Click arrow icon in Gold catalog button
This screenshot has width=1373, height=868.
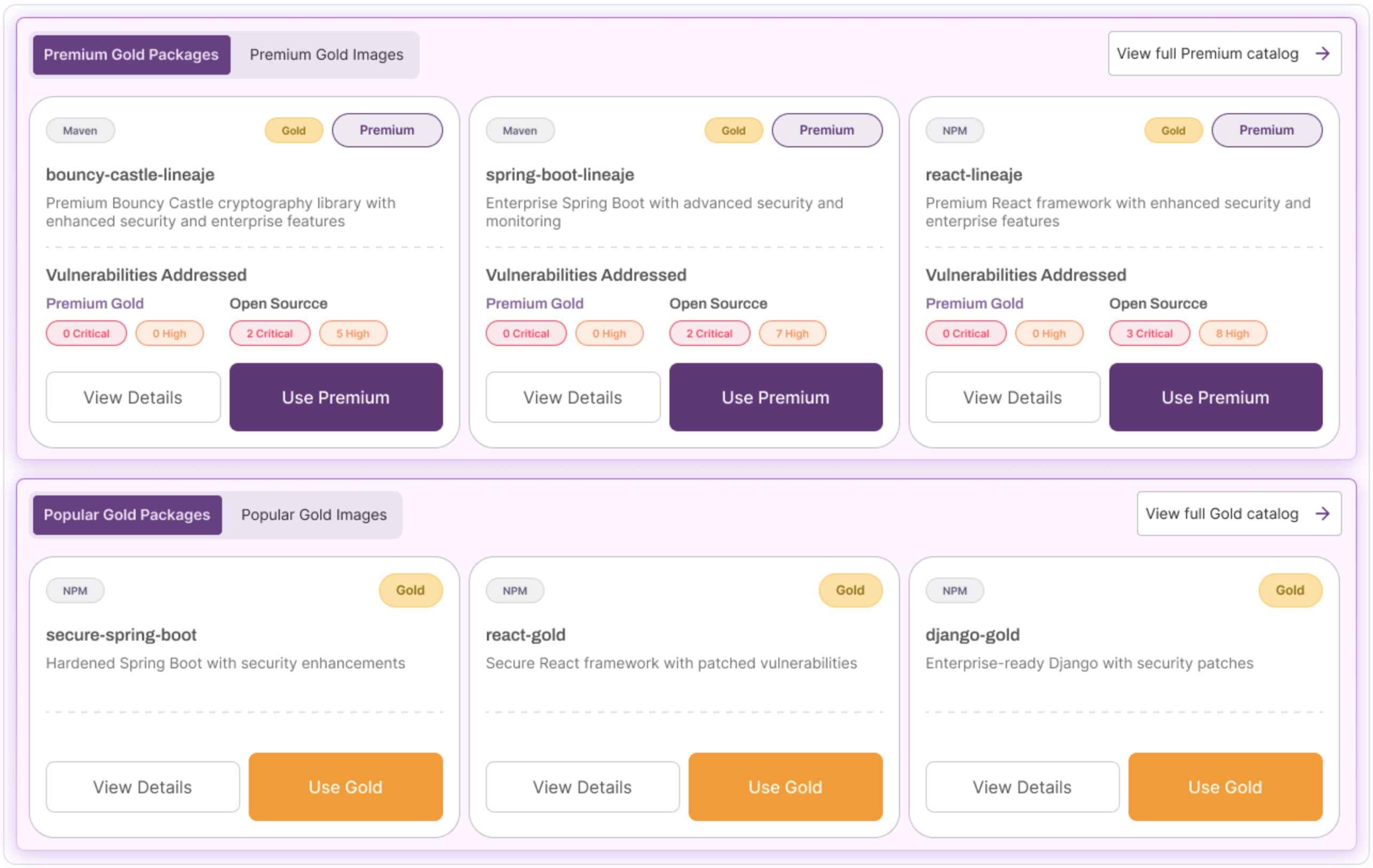[x=1322, y=514]
